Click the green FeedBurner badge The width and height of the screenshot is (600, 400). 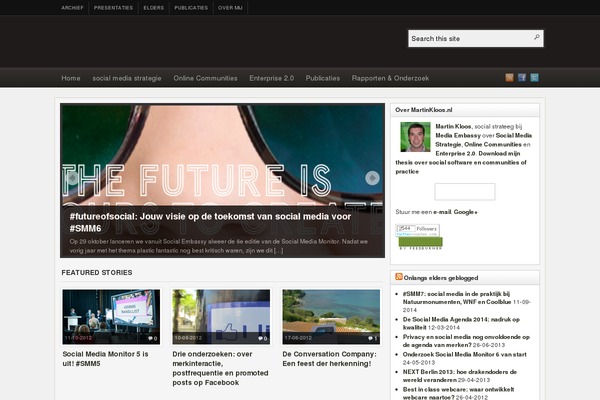(x=421, y=243)
